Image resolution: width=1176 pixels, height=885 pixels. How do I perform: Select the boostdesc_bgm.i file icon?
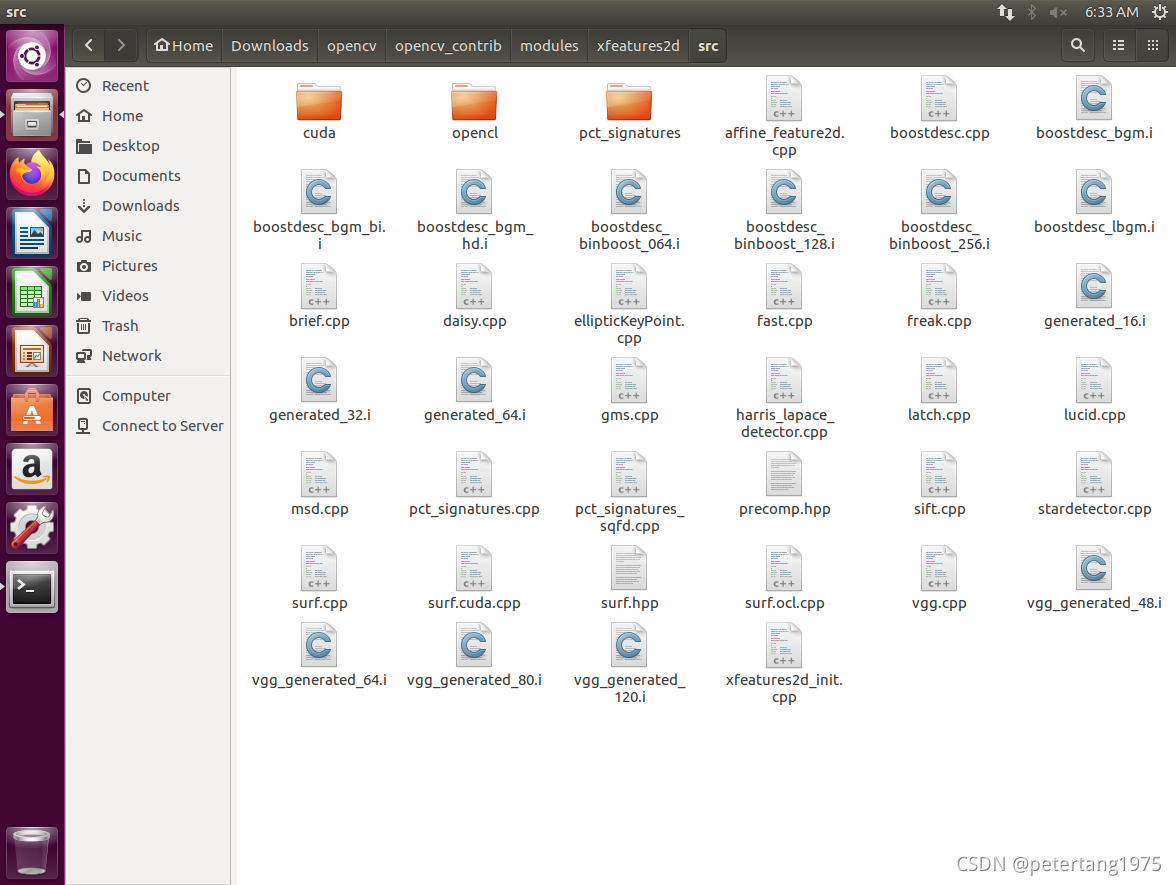coord(1094,98)
